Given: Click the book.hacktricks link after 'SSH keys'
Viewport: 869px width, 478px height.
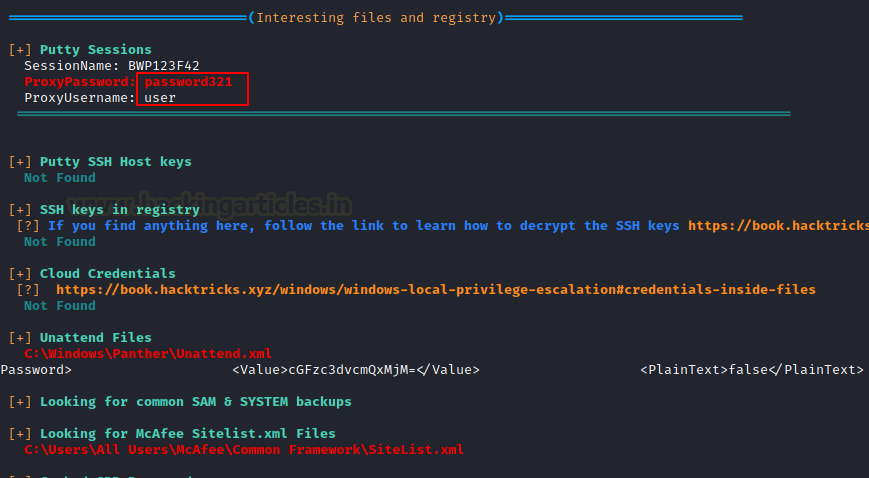Looking at the screenshot, I should [x=779, y=226].
